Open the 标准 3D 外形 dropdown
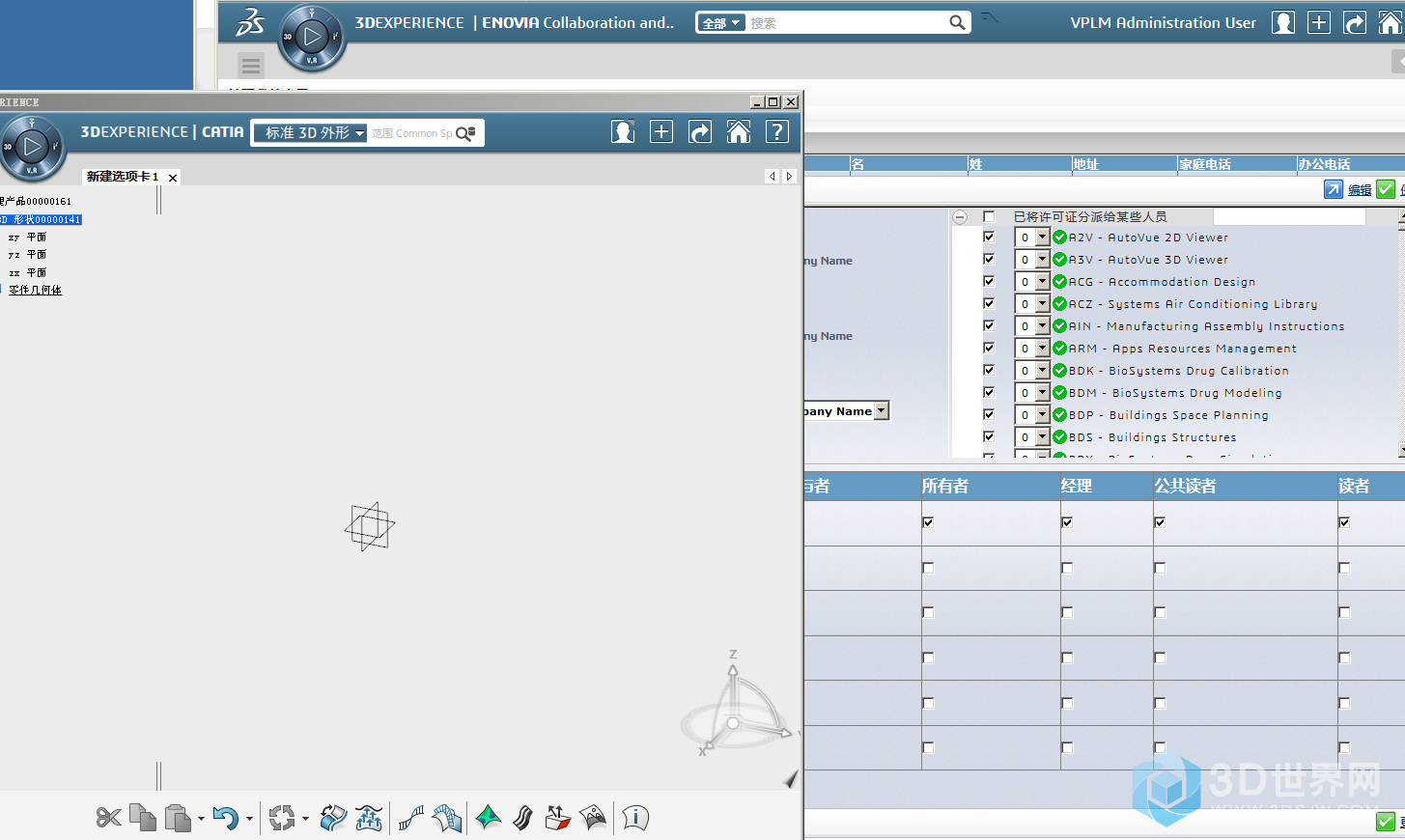Image resolution: width=1405 pixels, height=840 pixels. [309, 133]
